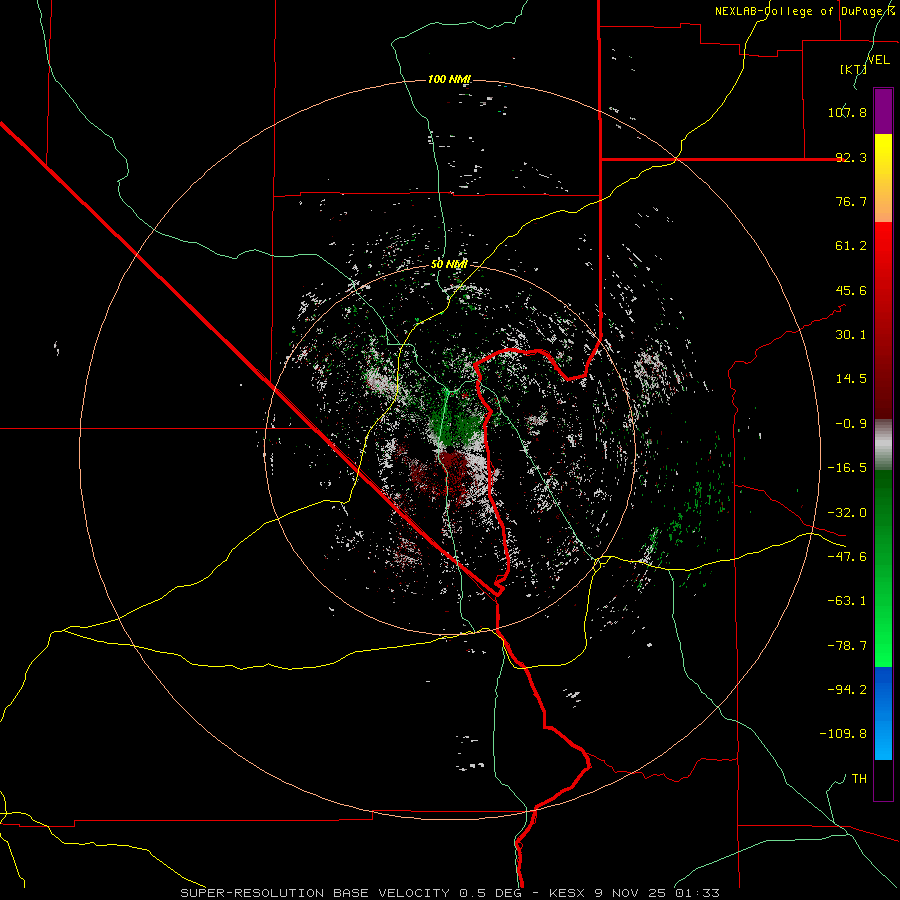
Task: Click the [KT] units label
Action: pyautogui.click(x=854, y=69)
